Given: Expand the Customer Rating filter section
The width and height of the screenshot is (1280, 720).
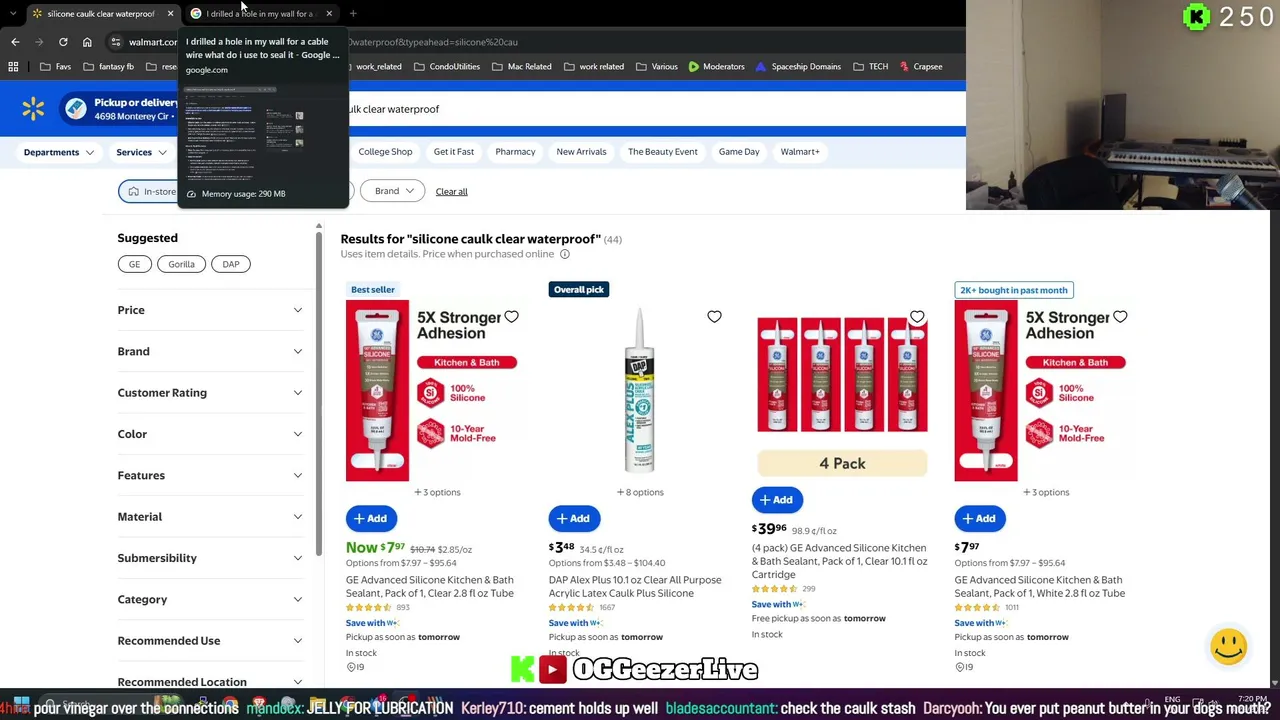Looking at the screenshot, I should click(210, 393).
